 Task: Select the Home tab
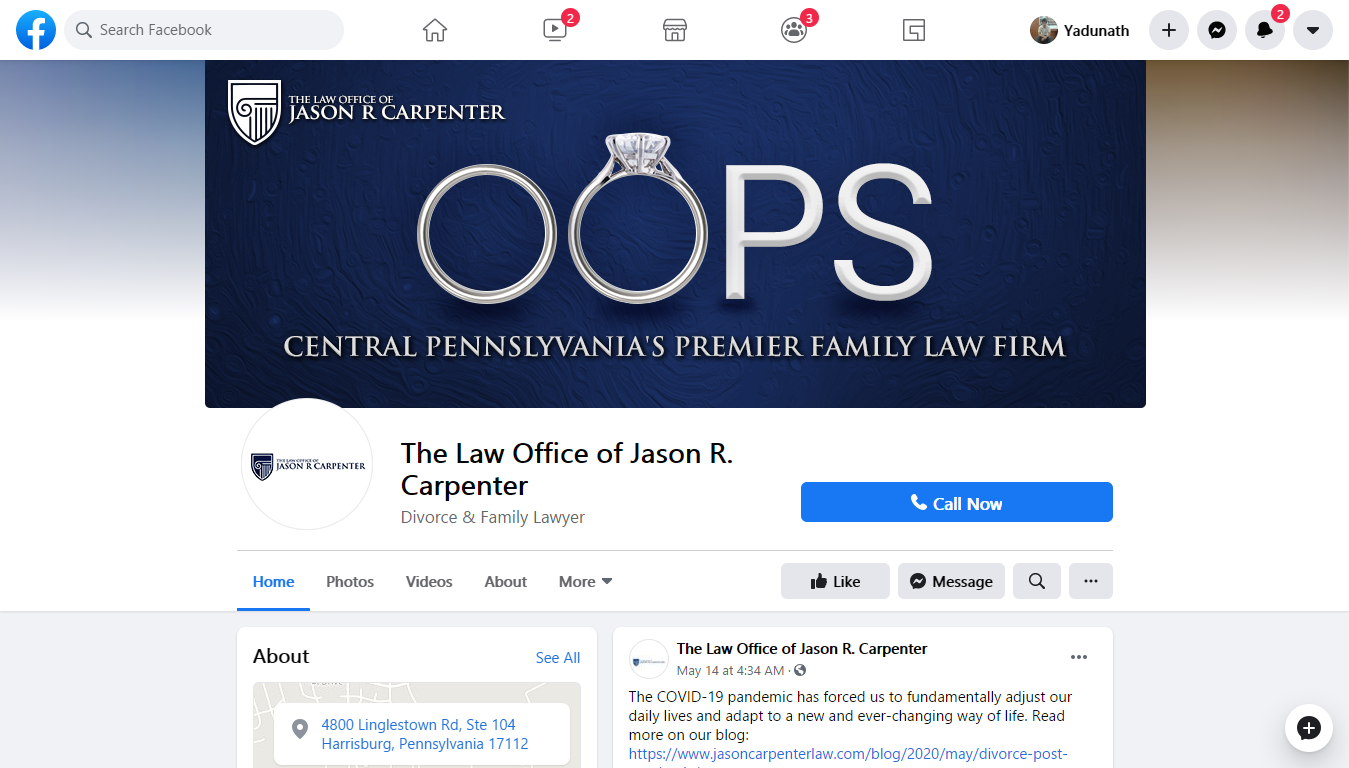pos(273,581)
